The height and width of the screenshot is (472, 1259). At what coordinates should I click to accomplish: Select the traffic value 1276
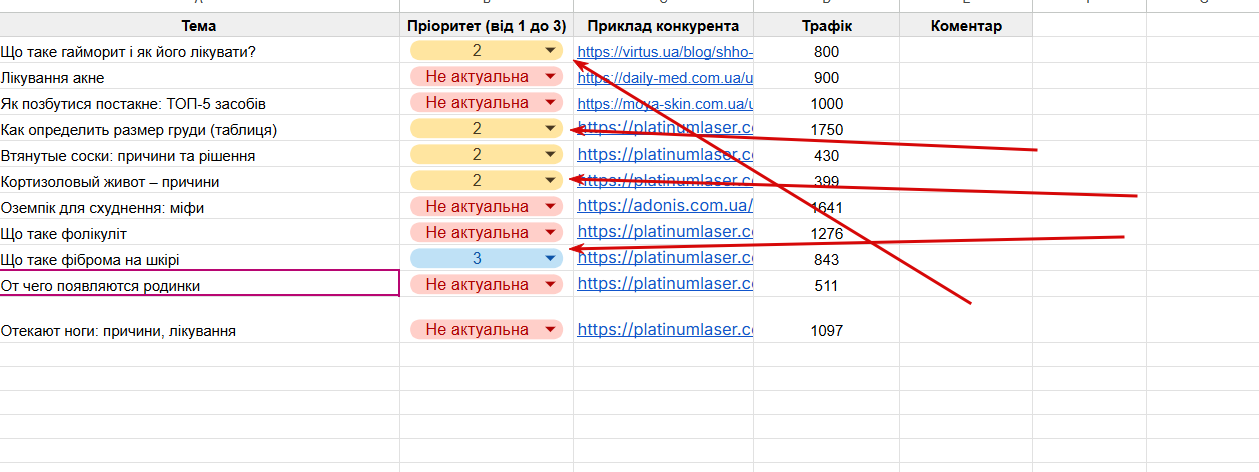(x=826, y=234)
